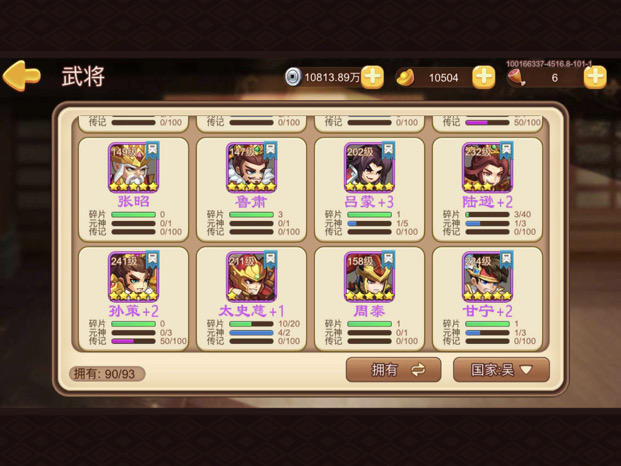Select 吕蒙+3 hero avatar
This screenshot has height=466, width=621.
[369, 167]
